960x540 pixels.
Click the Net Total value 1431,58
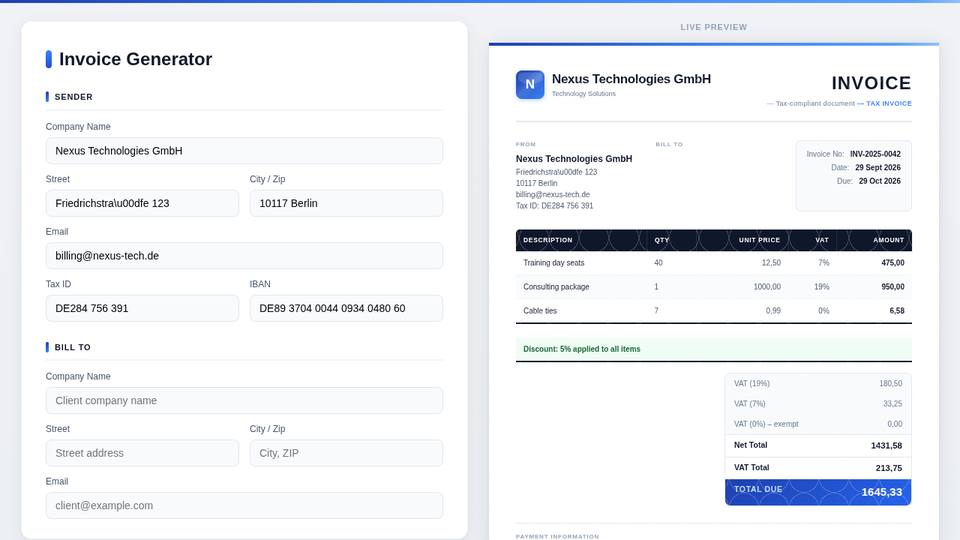887,446
